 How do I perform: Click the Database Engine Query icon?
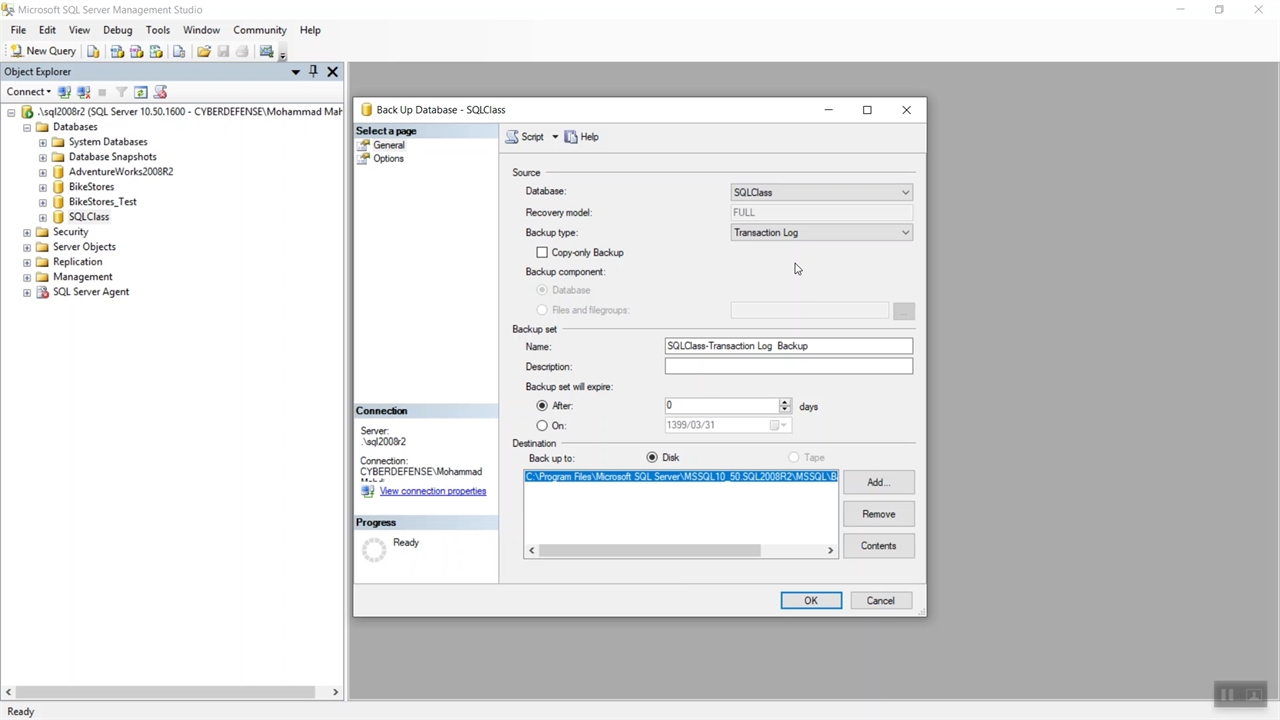coord(93,51)
